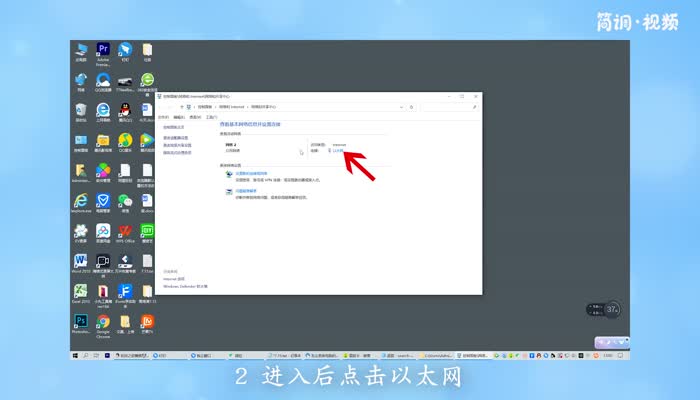Viewport: 700px width, 400px height.
Task: Launch Internet Explorer iexplore.exe shortcut
Action: point(81,203)
